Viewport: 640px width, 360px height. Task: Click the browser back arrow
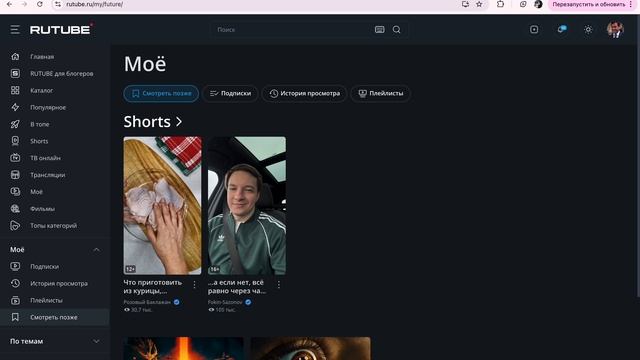click(x=9, y=4)
